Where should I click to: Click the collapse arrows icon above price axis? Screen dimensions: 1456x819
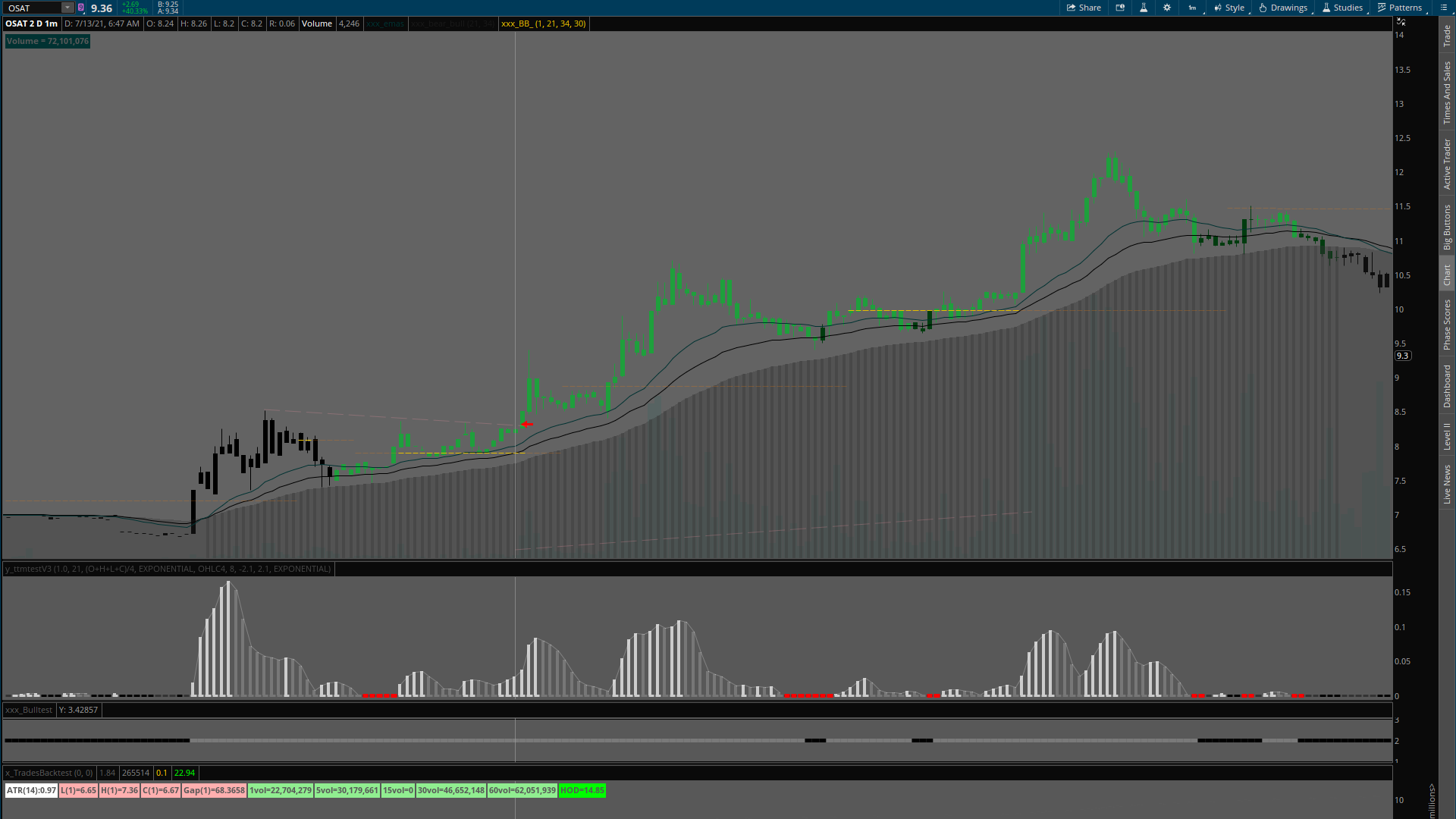(x=1401, y=22)
